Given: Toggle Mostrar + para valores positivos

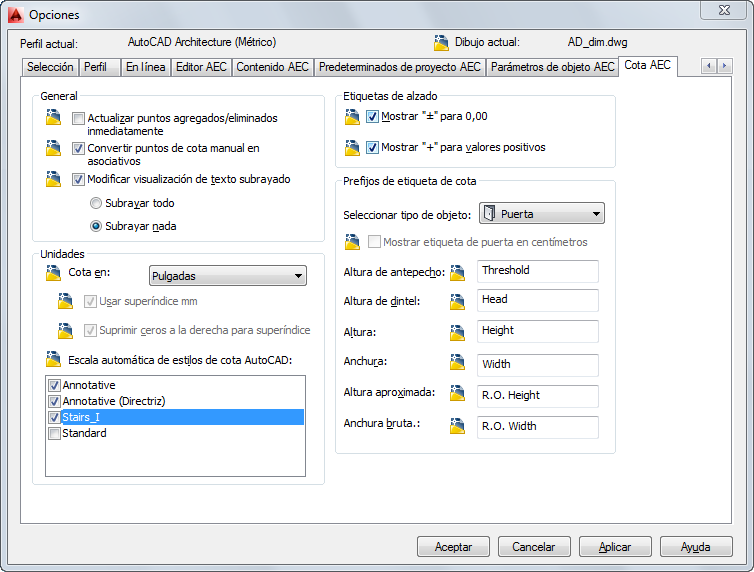Looking at the screenshot, I should pos(372,147).
